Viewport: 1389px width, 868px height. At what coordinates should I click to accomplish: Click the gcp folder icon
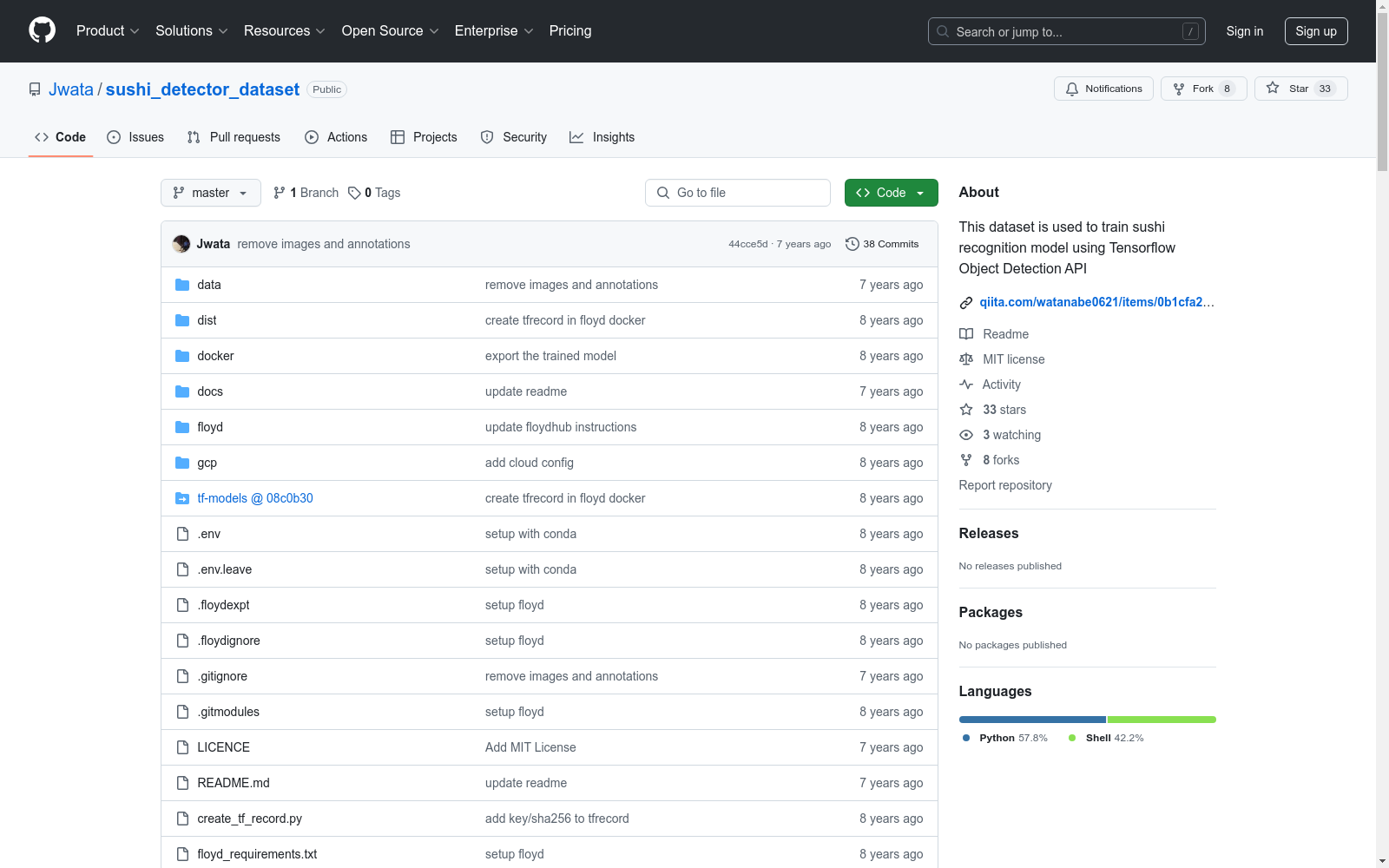point(182,463)
